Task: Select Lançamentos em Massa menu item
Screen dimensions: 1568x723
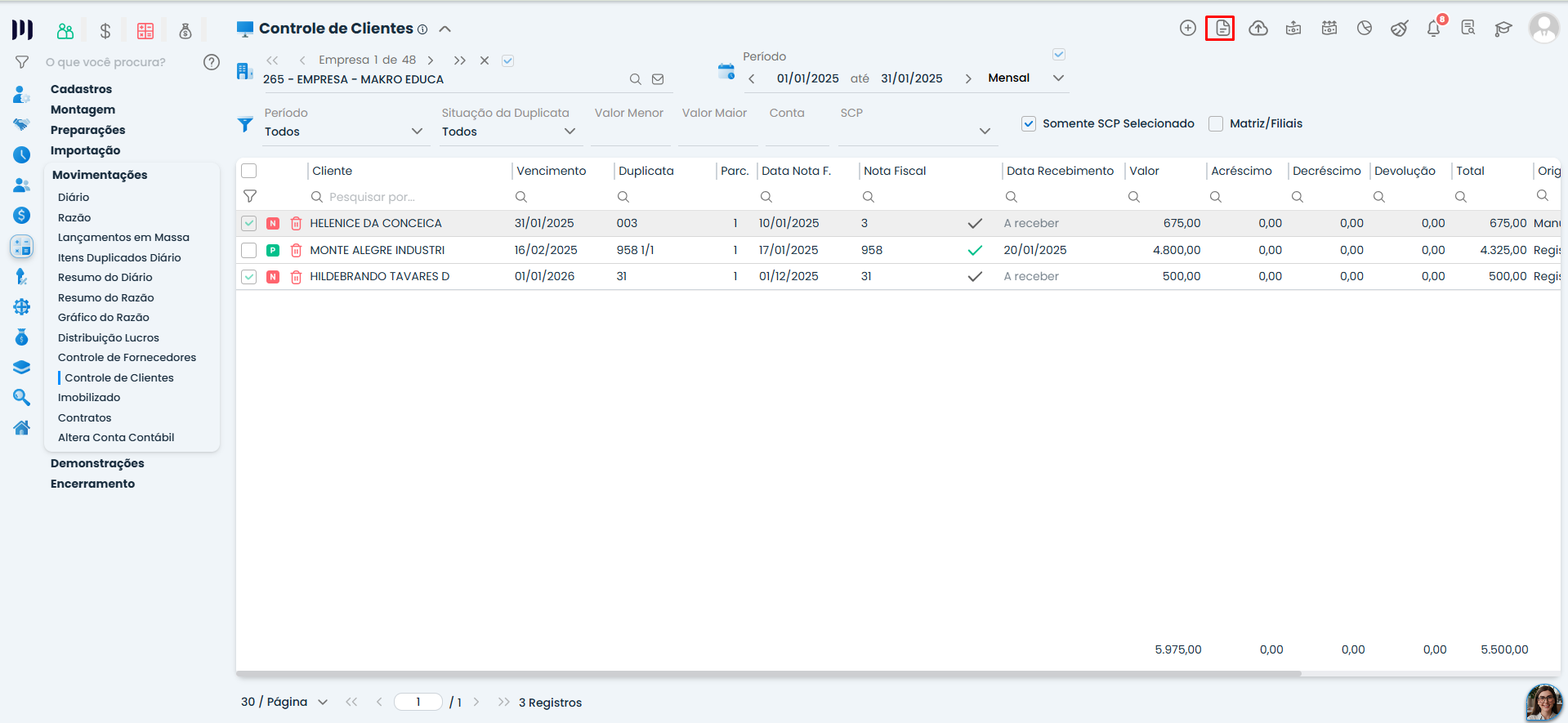Action: [123, 238]
